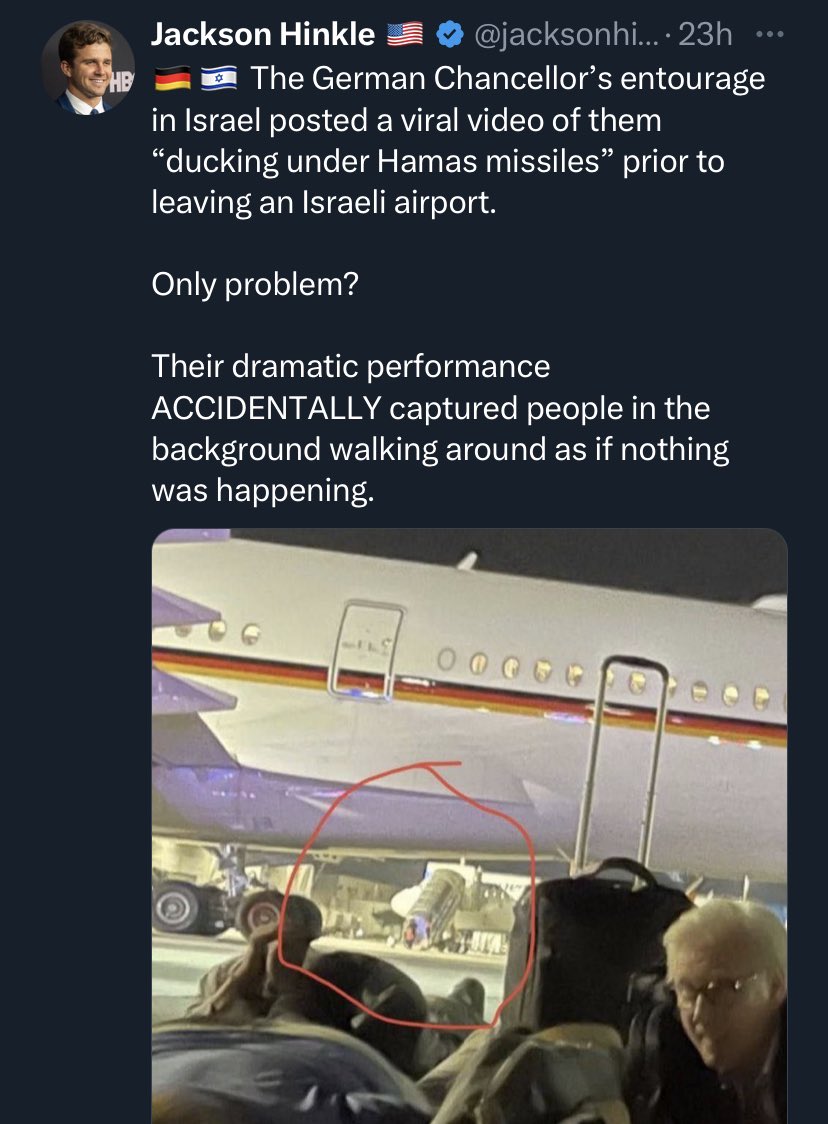
Task: Click the line "leaving an Israeli airport."
Action: [x=323, y=203]
